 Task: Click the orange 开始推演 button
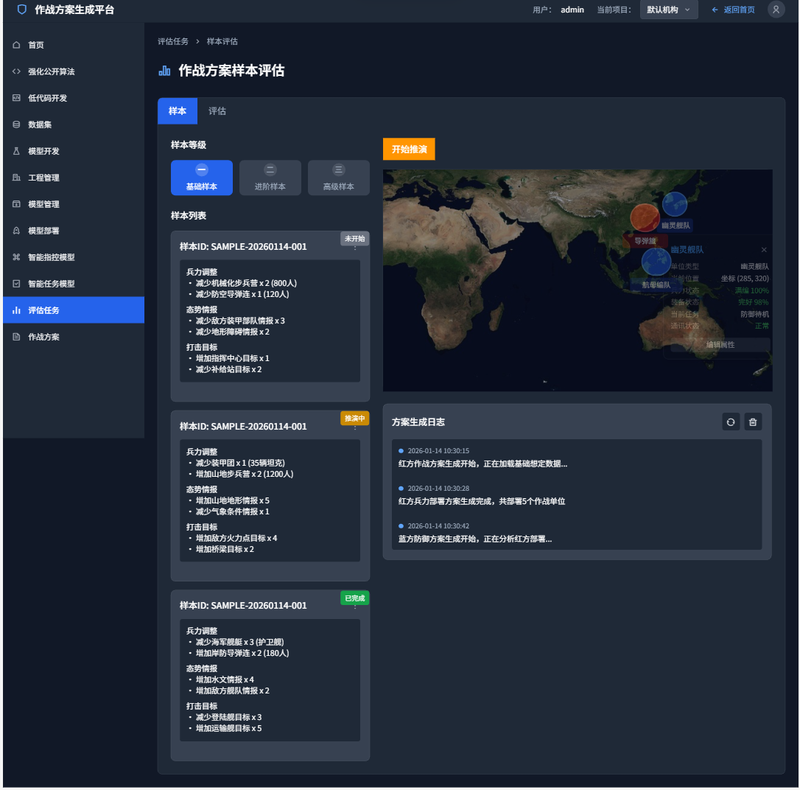[409, 149]
